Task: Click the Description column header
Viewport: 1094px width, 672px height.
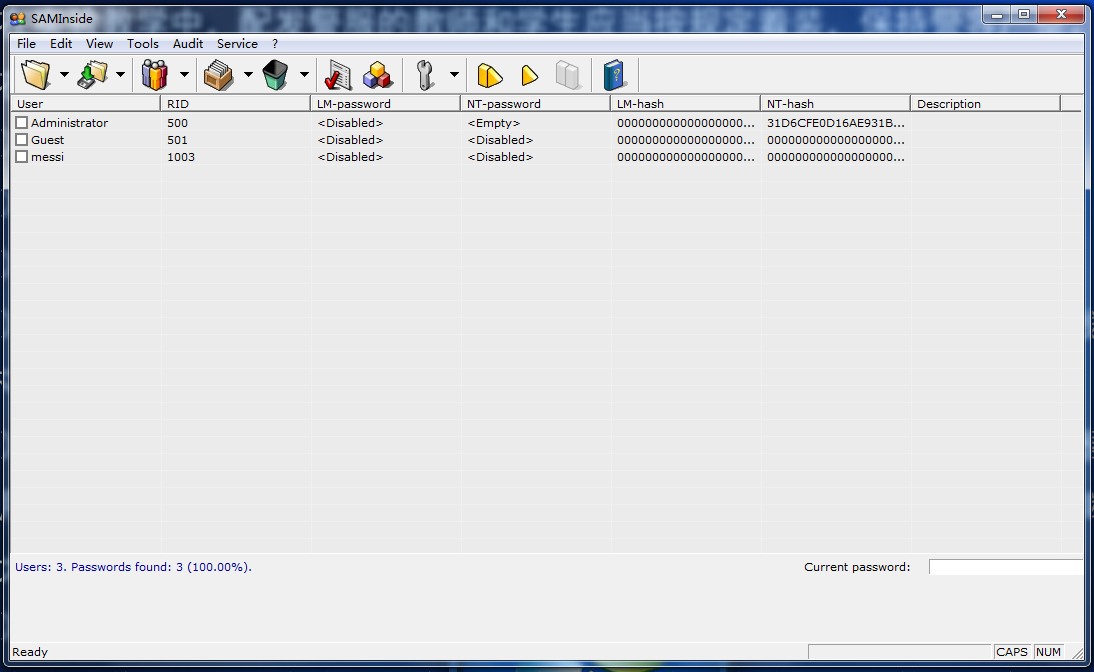Action: (x=985, y=103)
